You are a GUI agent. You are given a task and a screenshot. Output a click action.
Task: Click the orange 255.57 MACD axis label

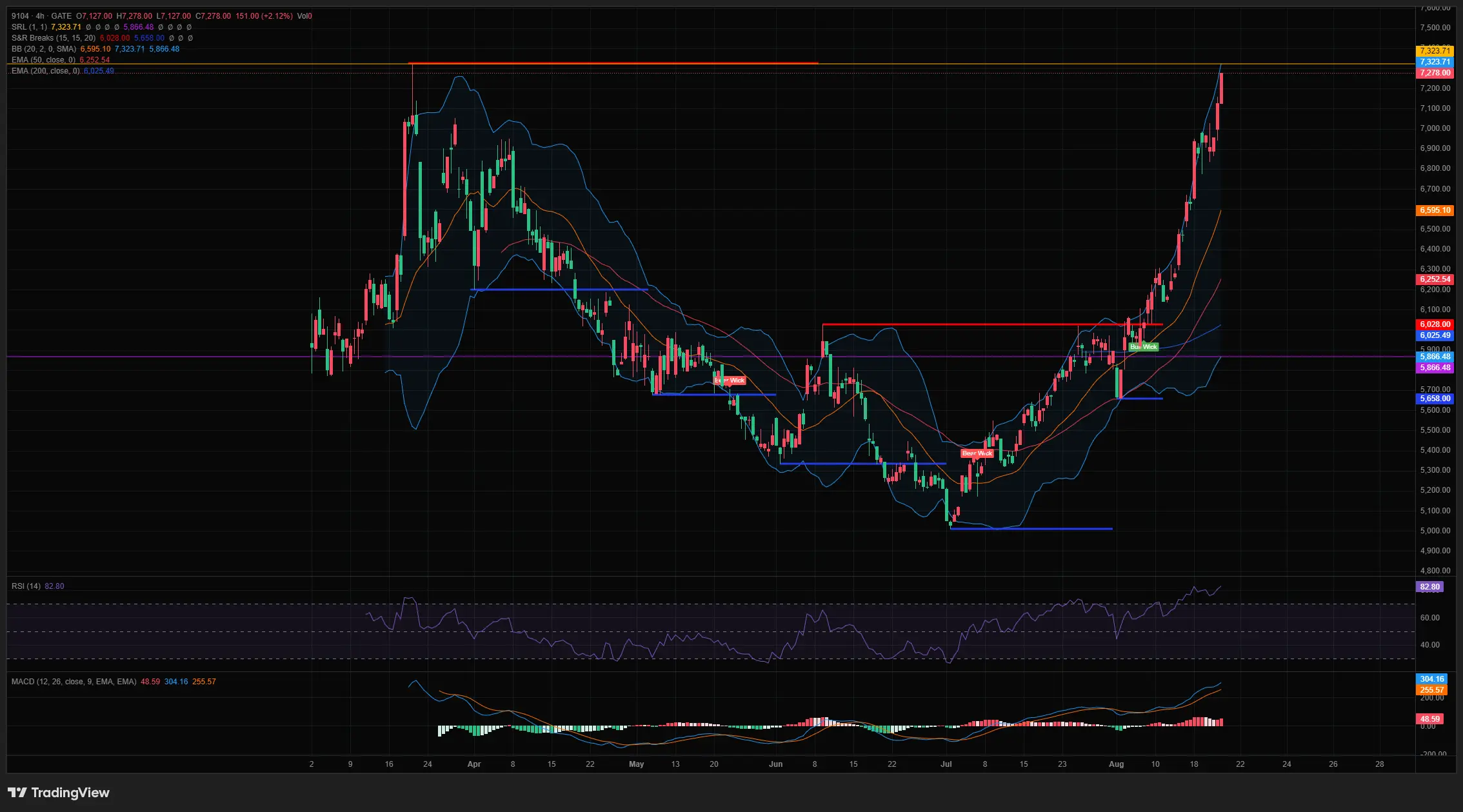click(1431, 690)
